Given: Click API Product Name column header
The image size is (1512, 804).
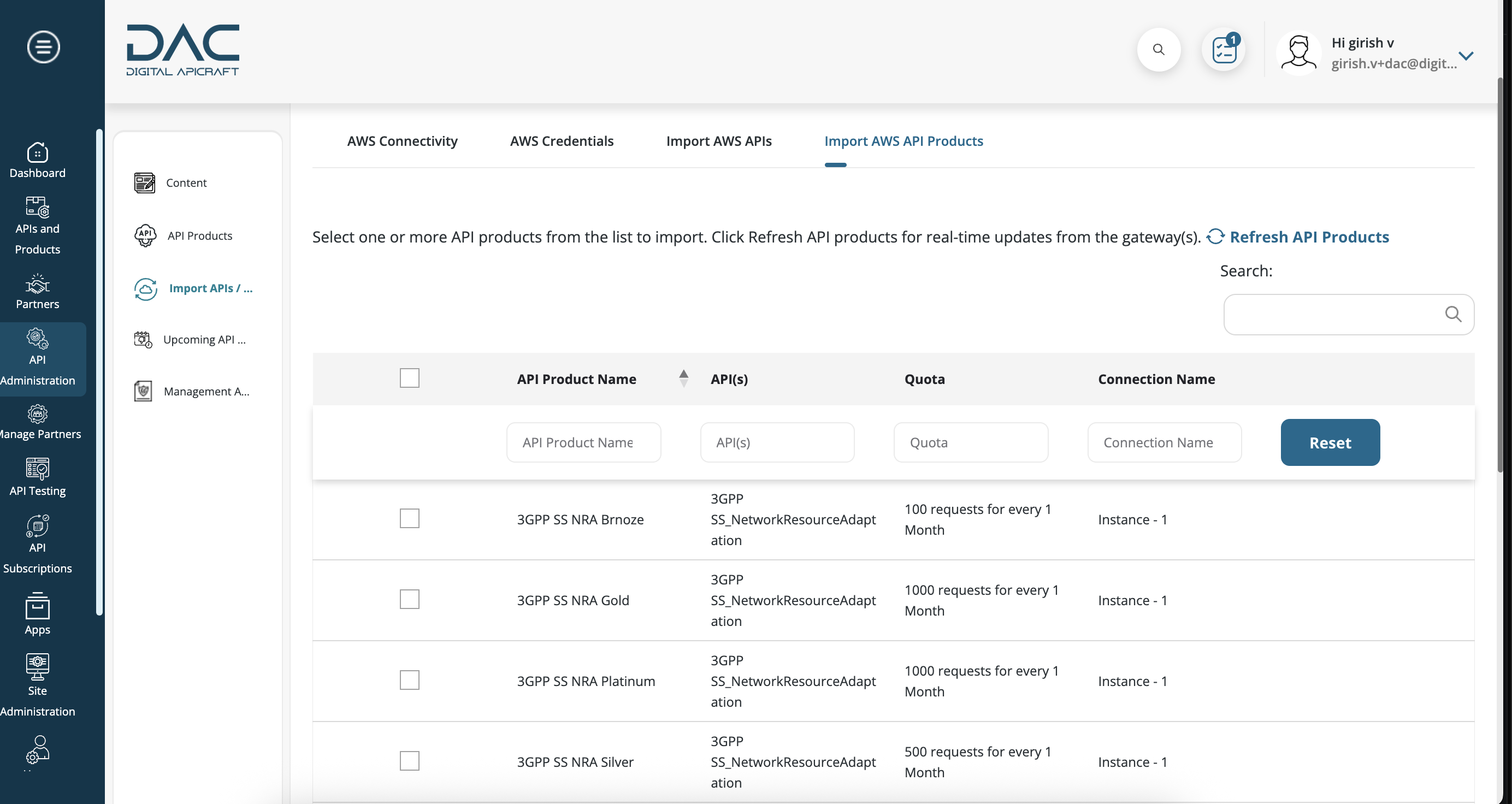Looking at the screenshot, I should [x=576, y=379].
